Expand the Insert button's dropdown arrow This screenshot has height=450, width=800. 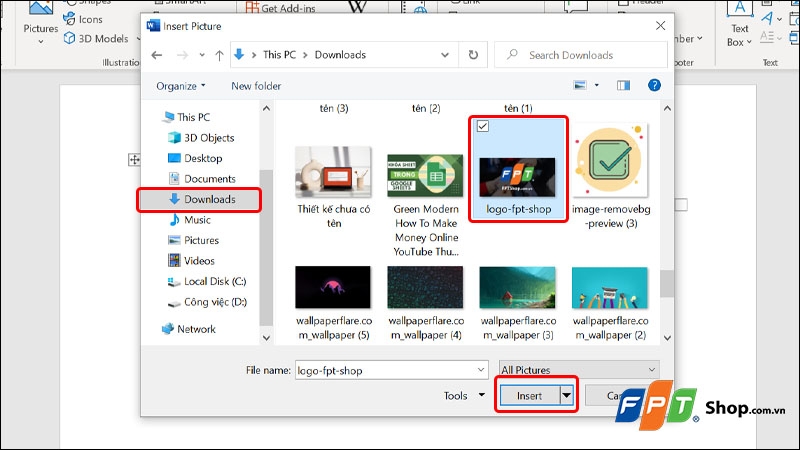coord(567,396)
